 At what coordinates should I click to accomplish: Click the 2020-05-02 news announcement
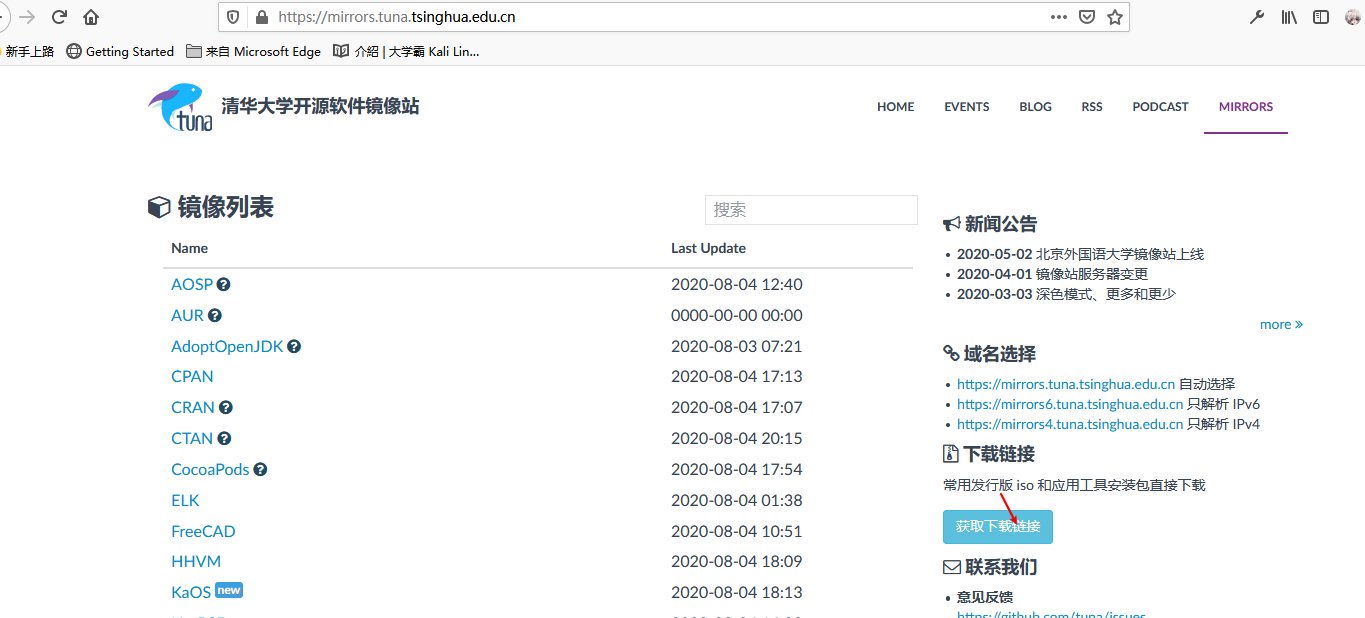[1080, 254]
